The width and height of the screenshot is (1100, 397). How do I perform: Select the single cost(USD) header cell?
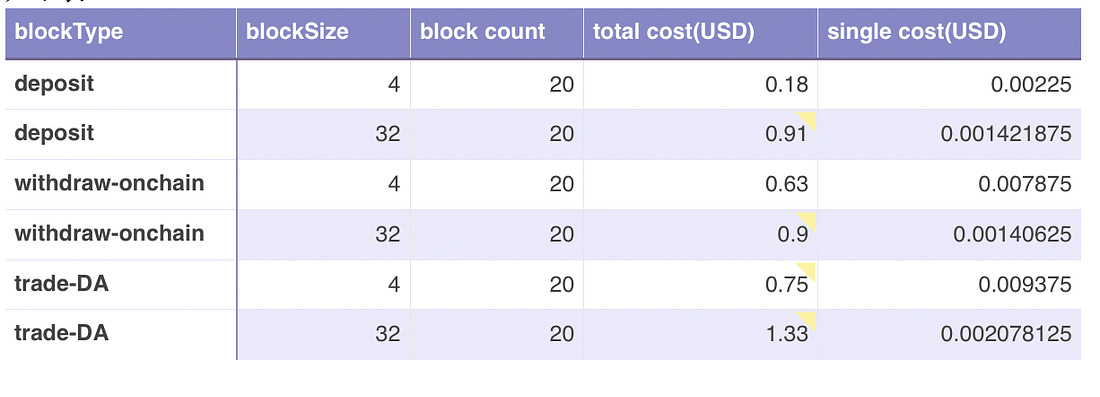pyautogui.click(x=949, y=33)
